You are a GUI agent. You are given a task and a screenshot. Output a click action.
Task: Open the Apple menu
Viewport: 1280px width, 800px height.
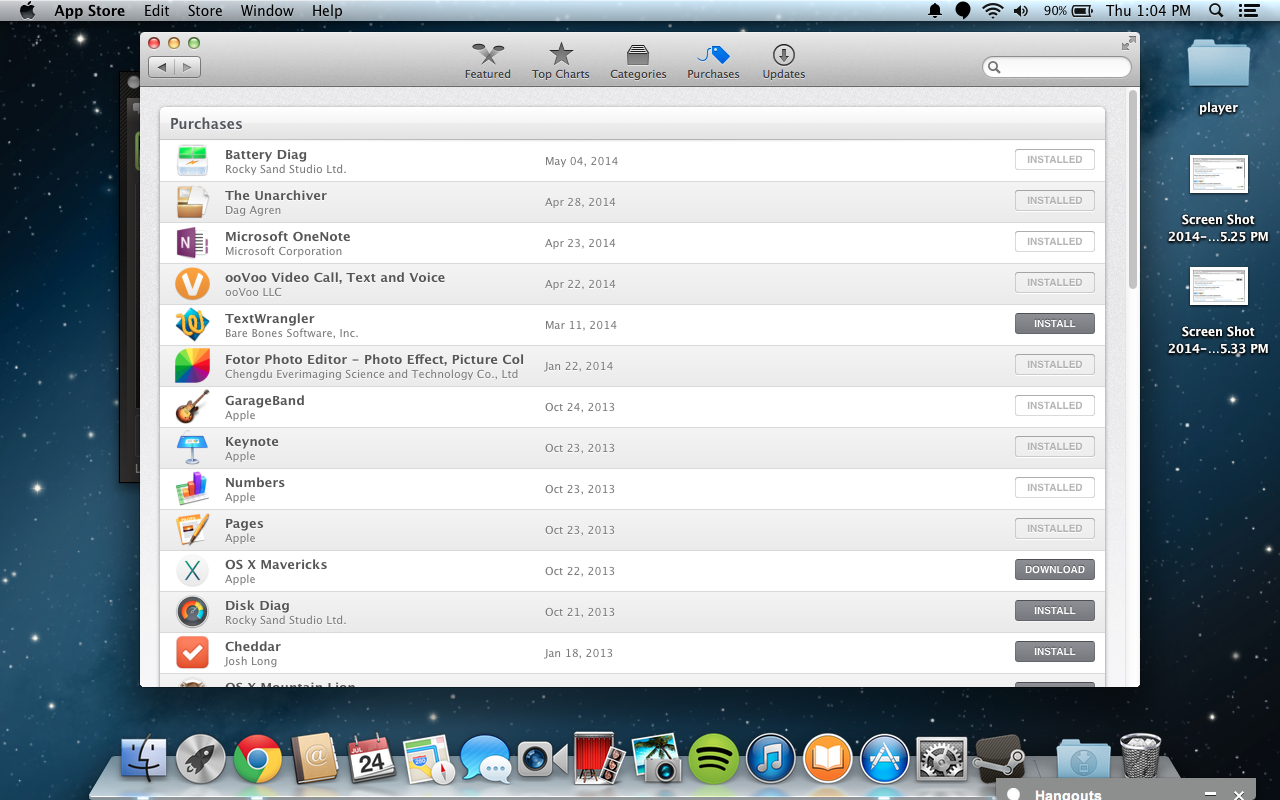tap(27, 11)
